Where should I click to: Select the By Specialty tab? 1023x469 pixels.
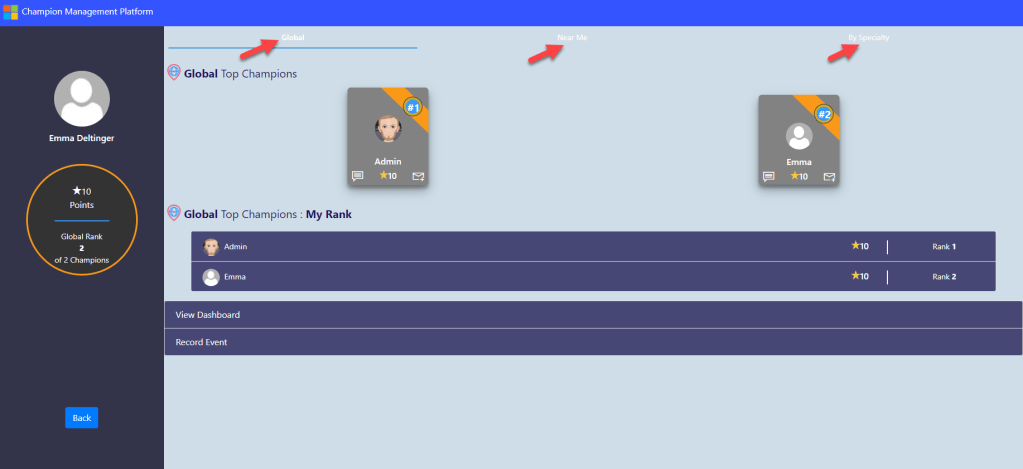pos(868,38)
